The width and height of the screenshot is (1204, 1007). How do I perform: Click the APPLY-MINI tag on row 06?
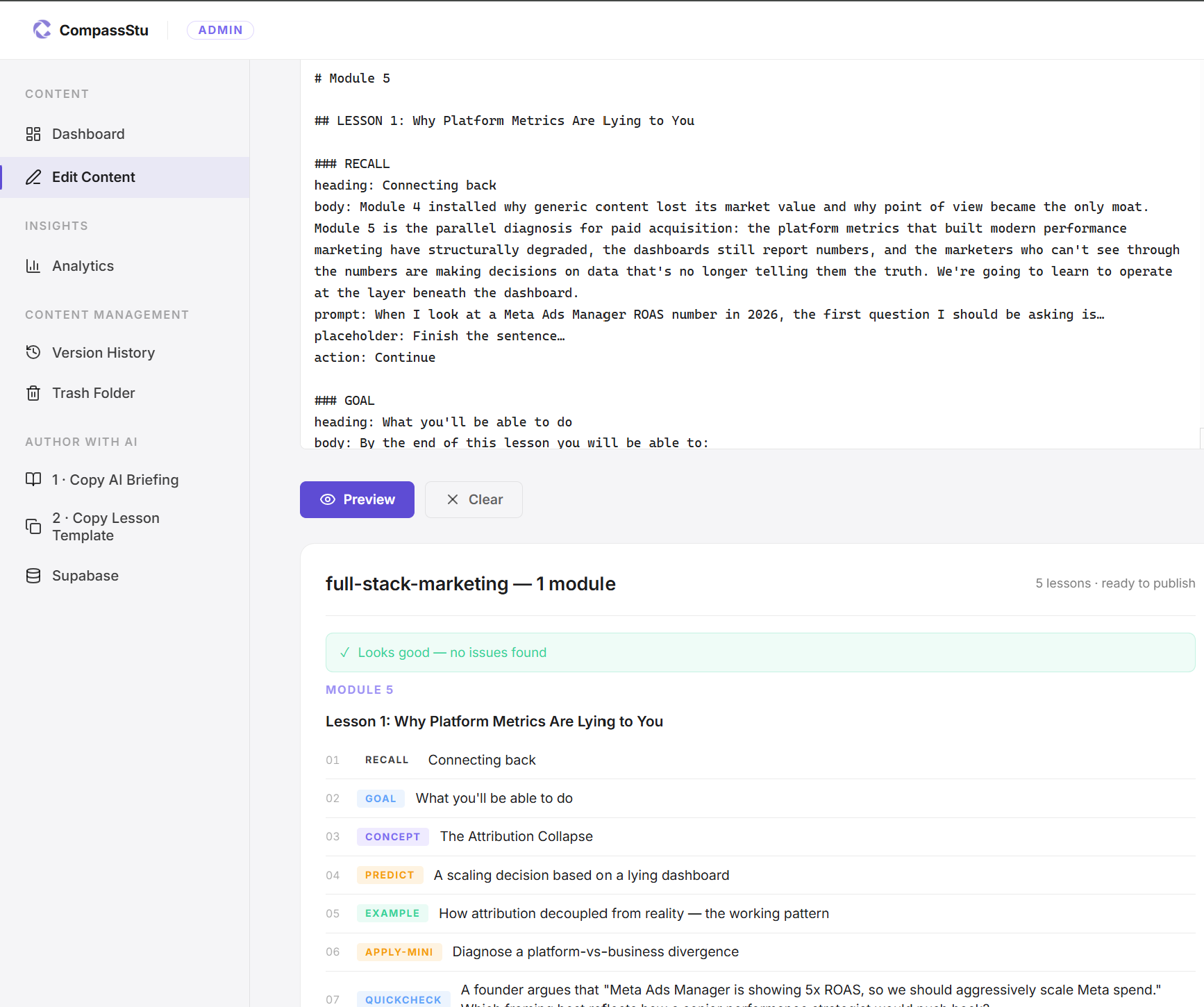click(x=399, y=952)
